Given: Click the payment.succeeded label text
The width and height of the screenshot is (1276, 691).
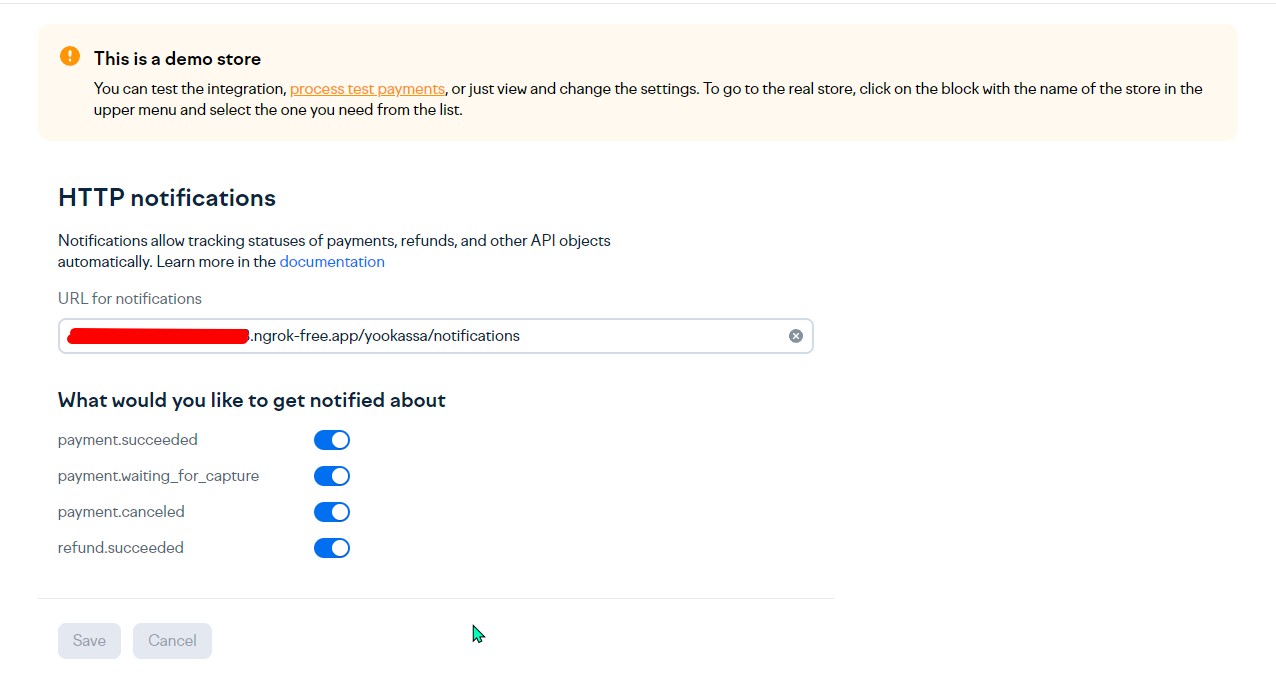Looking at the screenshot, I should pos(128,440).
